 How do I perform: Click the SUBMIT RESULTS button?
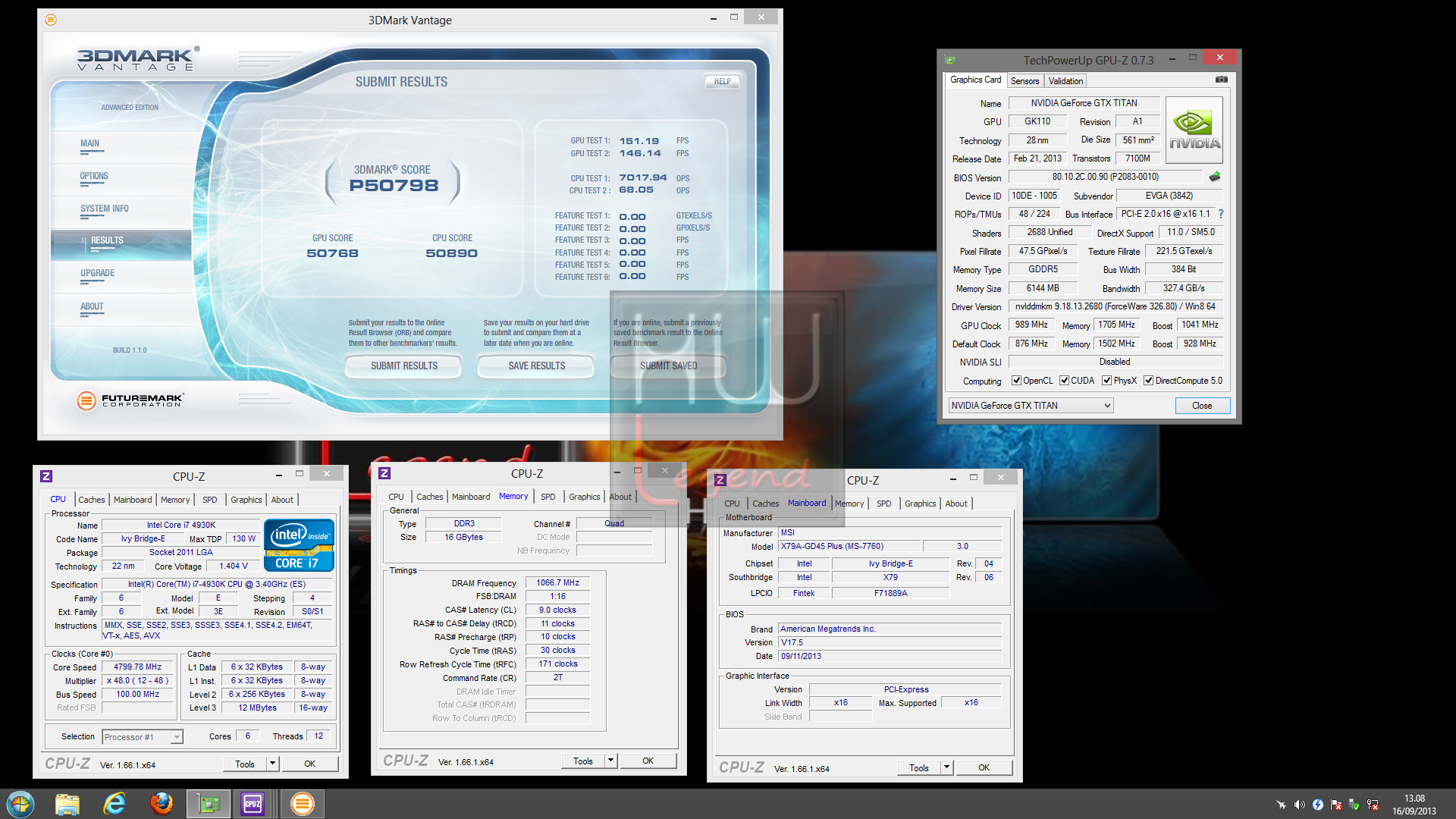(404, 366)
